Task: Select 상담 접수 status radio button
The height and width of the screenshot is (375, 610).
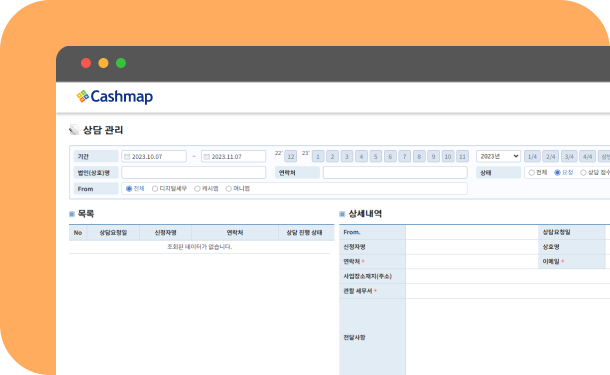Action: [583, 172]
